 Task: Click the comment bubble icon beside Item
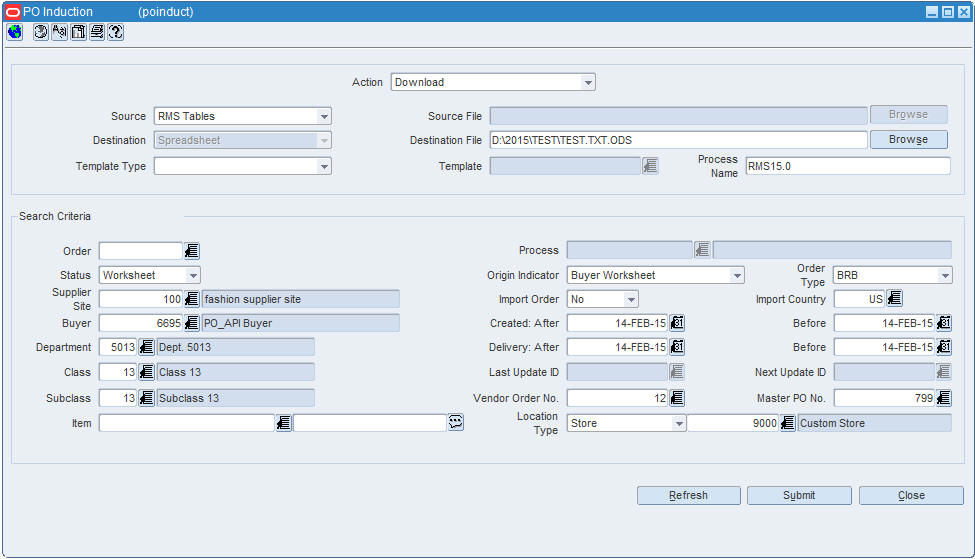pos(456,422)
